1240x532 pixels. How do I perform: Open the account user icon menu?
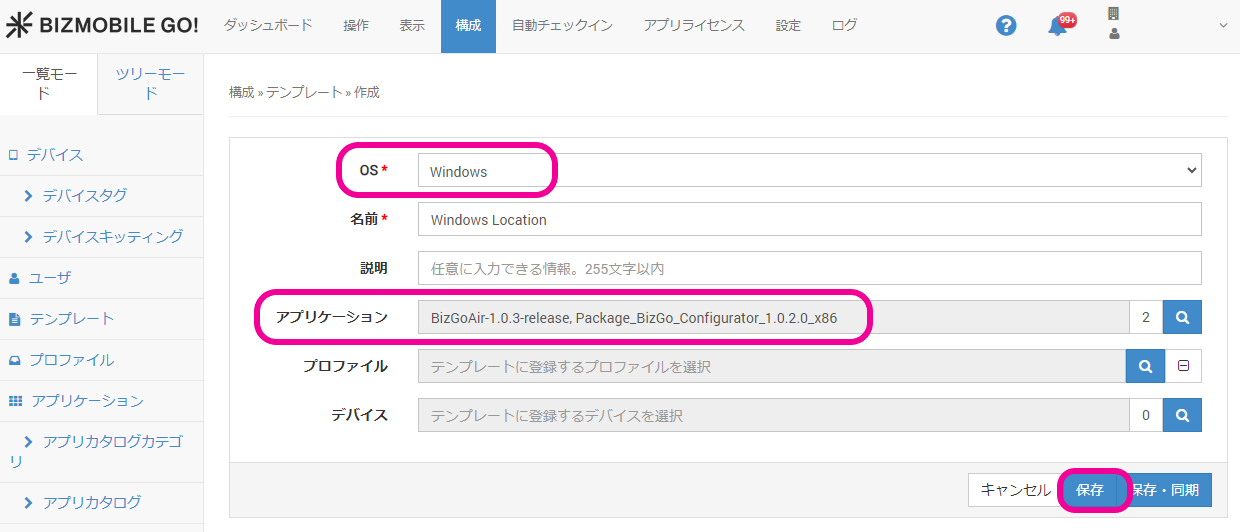click(x=1114, y=33)
